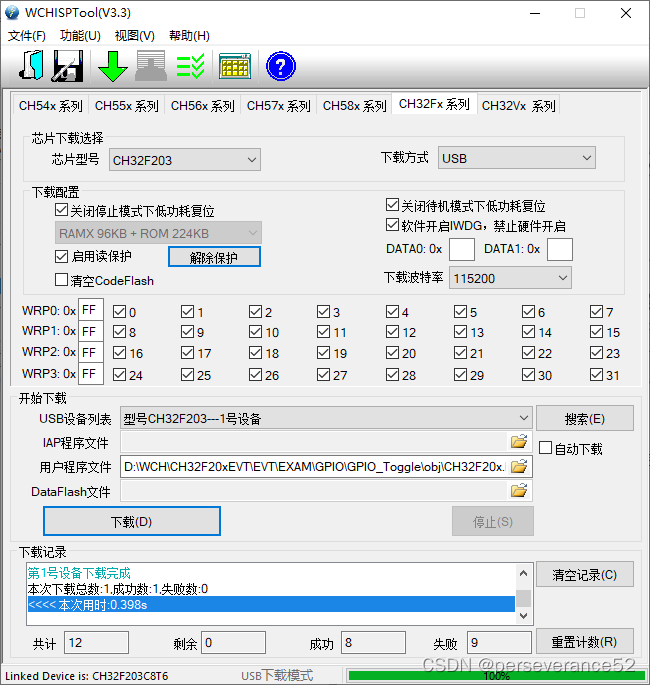The image size is (650, 685).
Task: Open the baud rate 115200 dropdown
Action: pyautogui.click(x=510, y=278)
